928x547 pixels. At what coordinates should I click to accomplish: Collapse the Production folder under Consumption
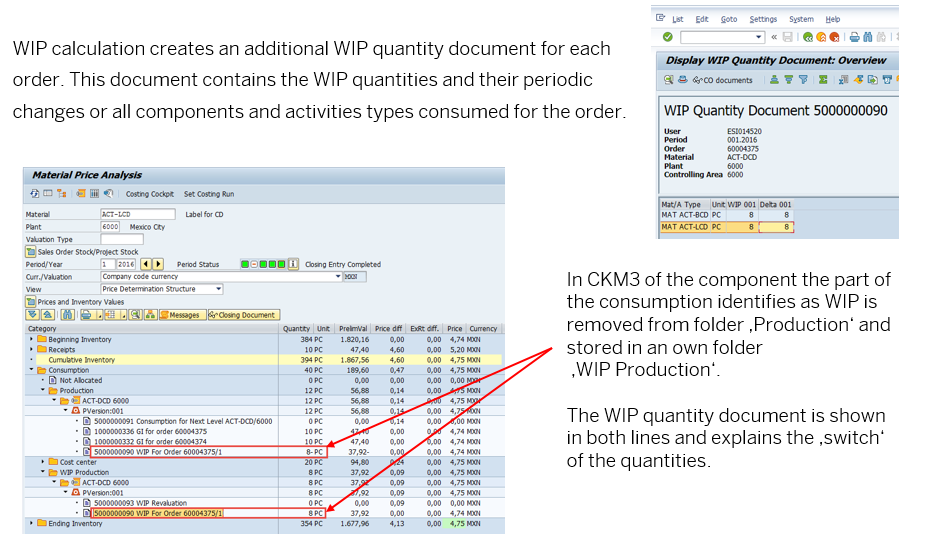tap(43, 390)
